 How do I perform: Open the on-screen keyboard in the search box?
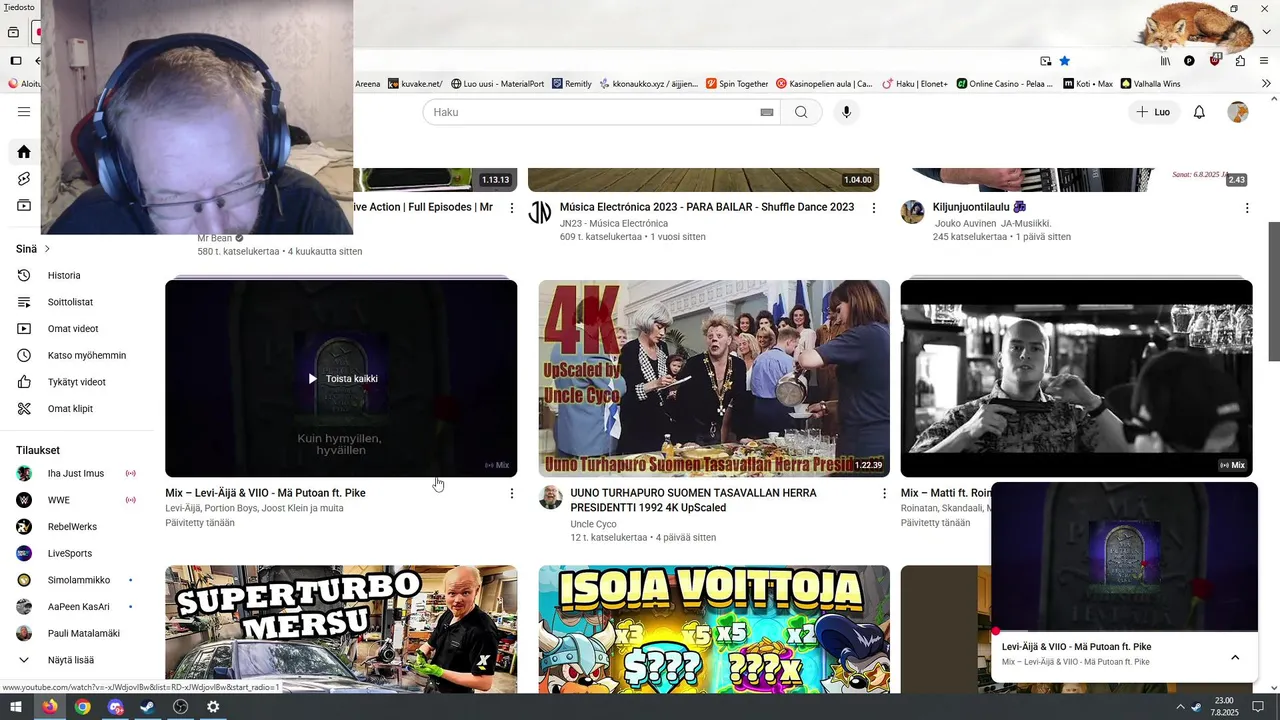pos(767,112)
